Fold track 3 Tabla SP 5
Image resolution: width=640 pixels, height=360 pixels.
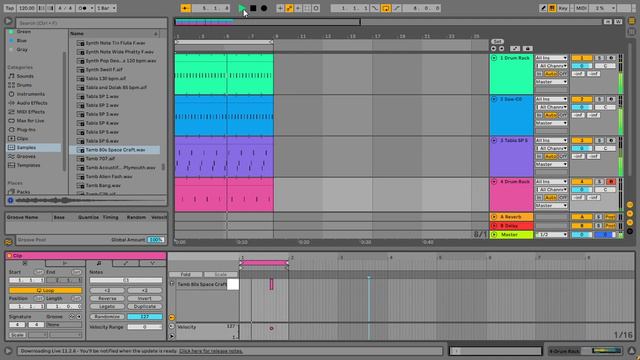[x=494, y=140]
